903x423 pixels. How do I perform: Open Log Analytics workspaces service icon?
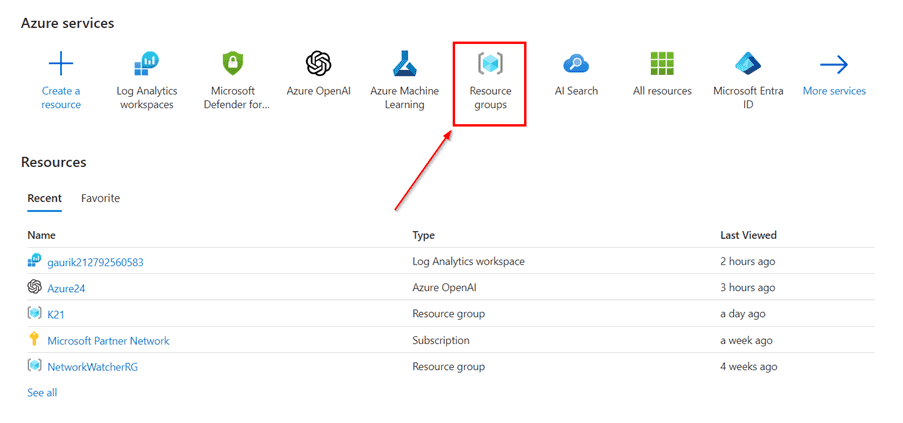click(146, 65)
